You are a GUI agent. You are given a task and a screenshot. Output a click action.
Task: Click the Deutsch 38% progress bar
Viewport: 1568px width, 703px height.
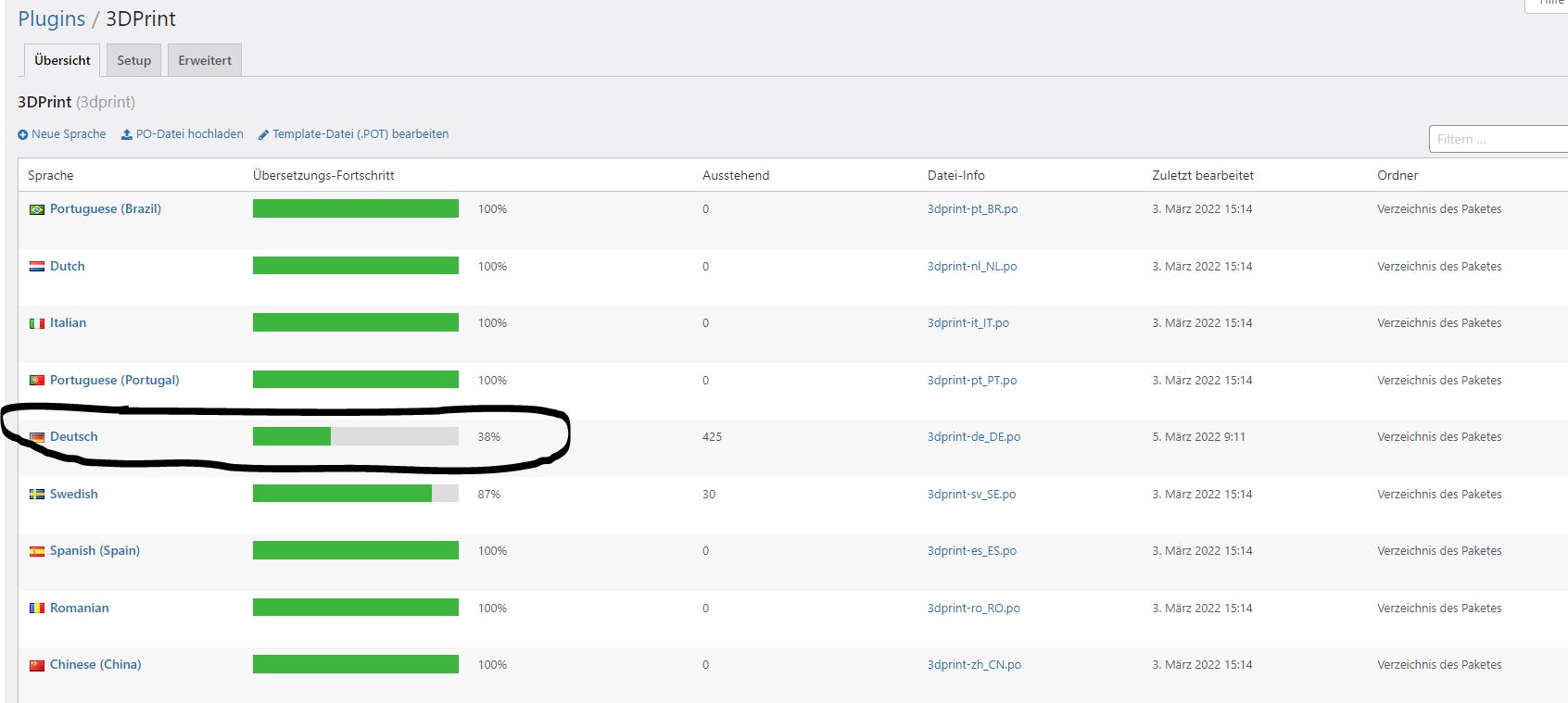point(356,436)
